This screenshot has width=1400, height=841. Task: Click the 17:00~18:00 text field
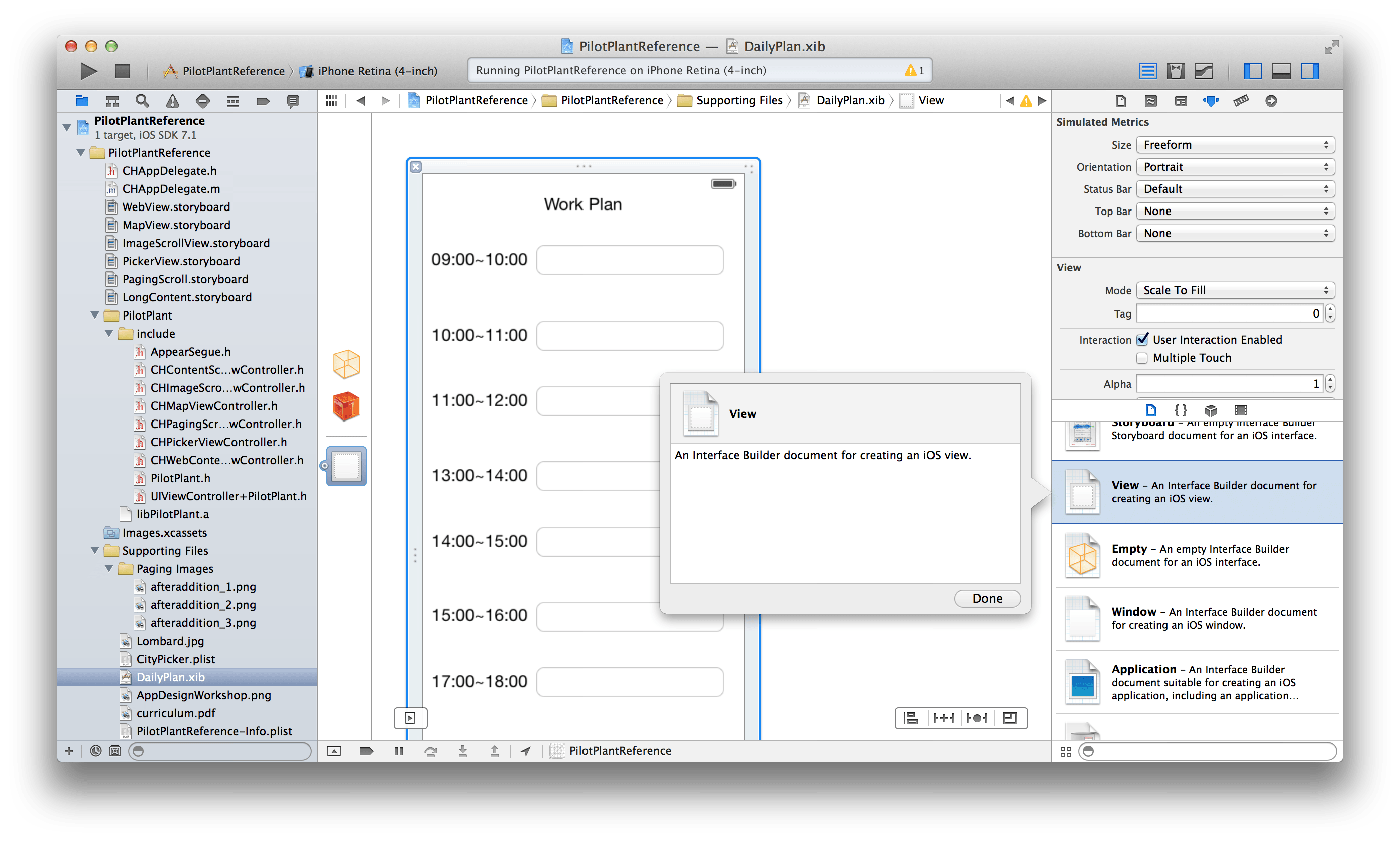(630, 682)
